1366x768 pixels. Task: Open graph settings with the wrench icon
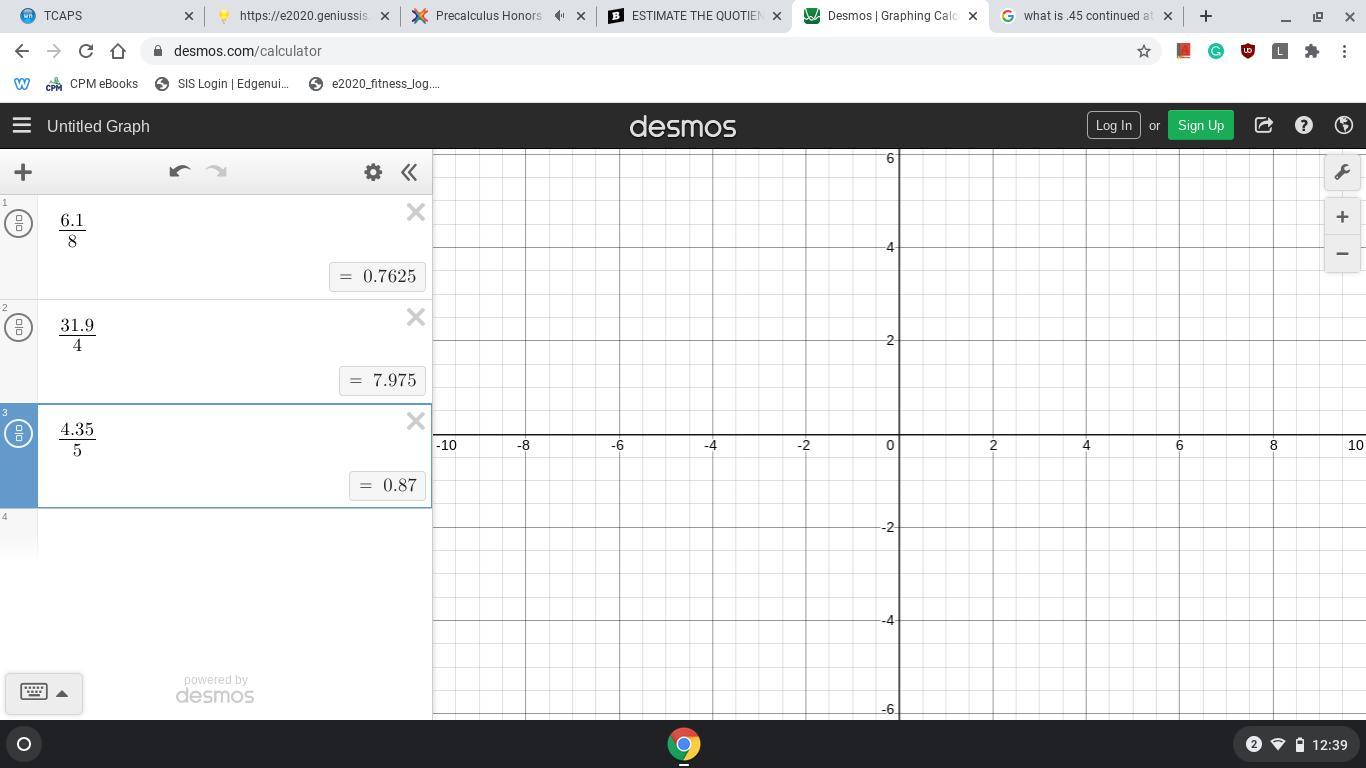(x=1342, y=171)
